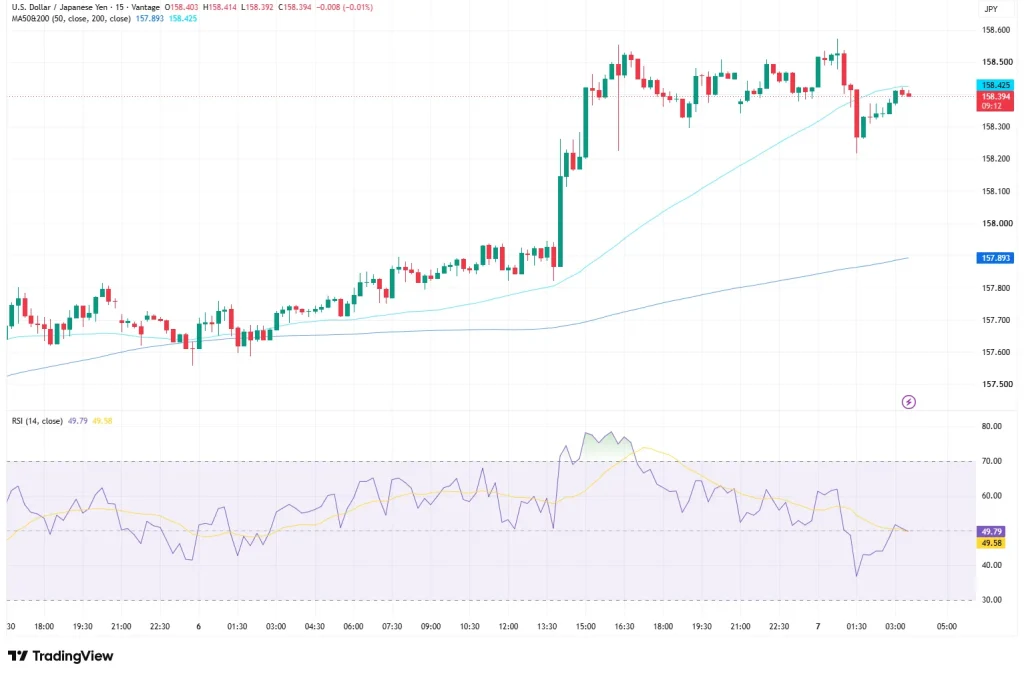Click the purple lightning bolt icon
The height and width of the screenshot is (676, 1024).
tap(908, 402)
